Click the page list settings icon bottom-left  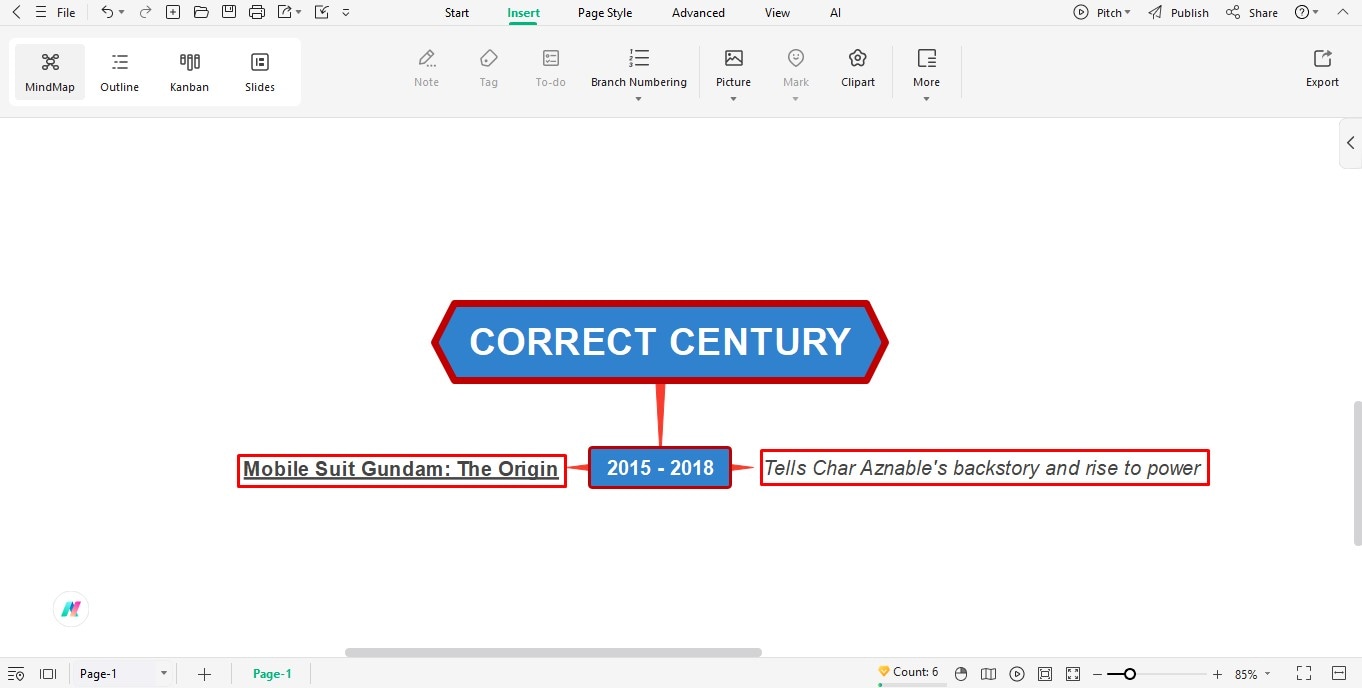[x=16, y=674]
